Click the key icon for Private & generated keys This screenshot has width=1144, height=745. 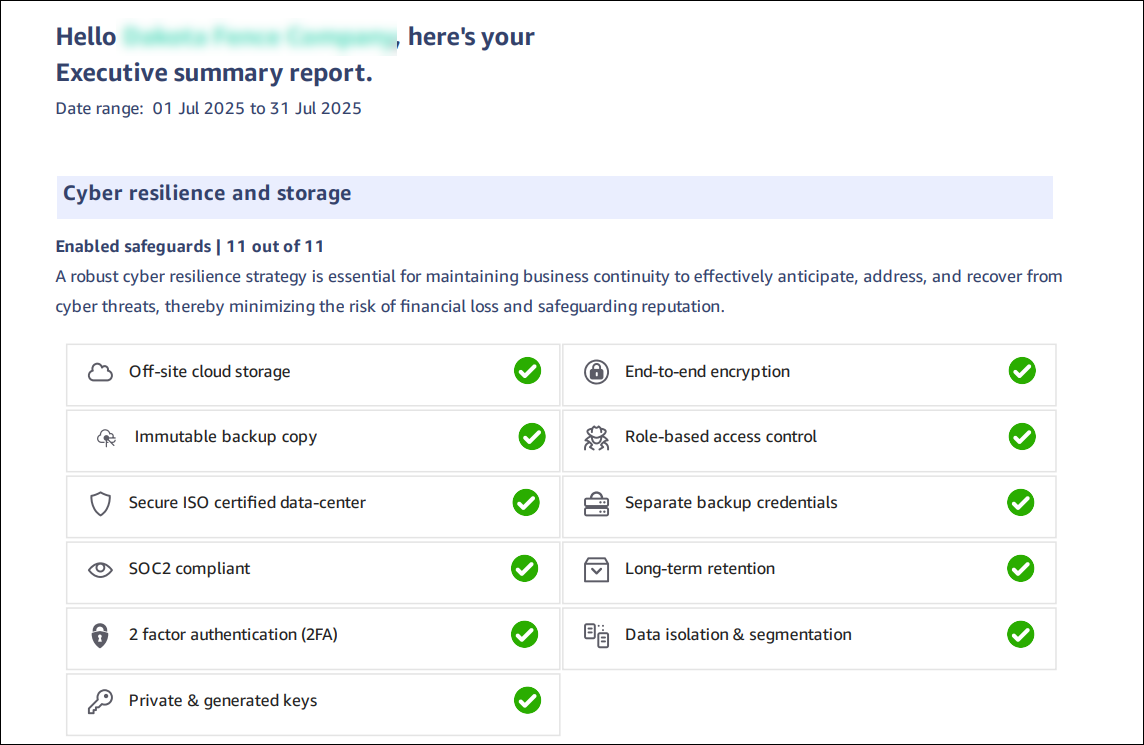click(x=100, y=701)
